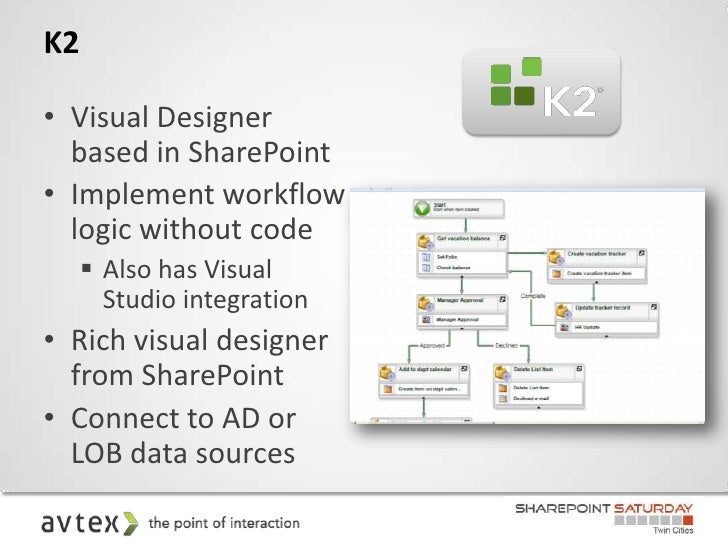Image resolution: width=728 pixels, height=546 pixels.
Task: Click the Create vacation tracker activity icon
Action: 556,257
